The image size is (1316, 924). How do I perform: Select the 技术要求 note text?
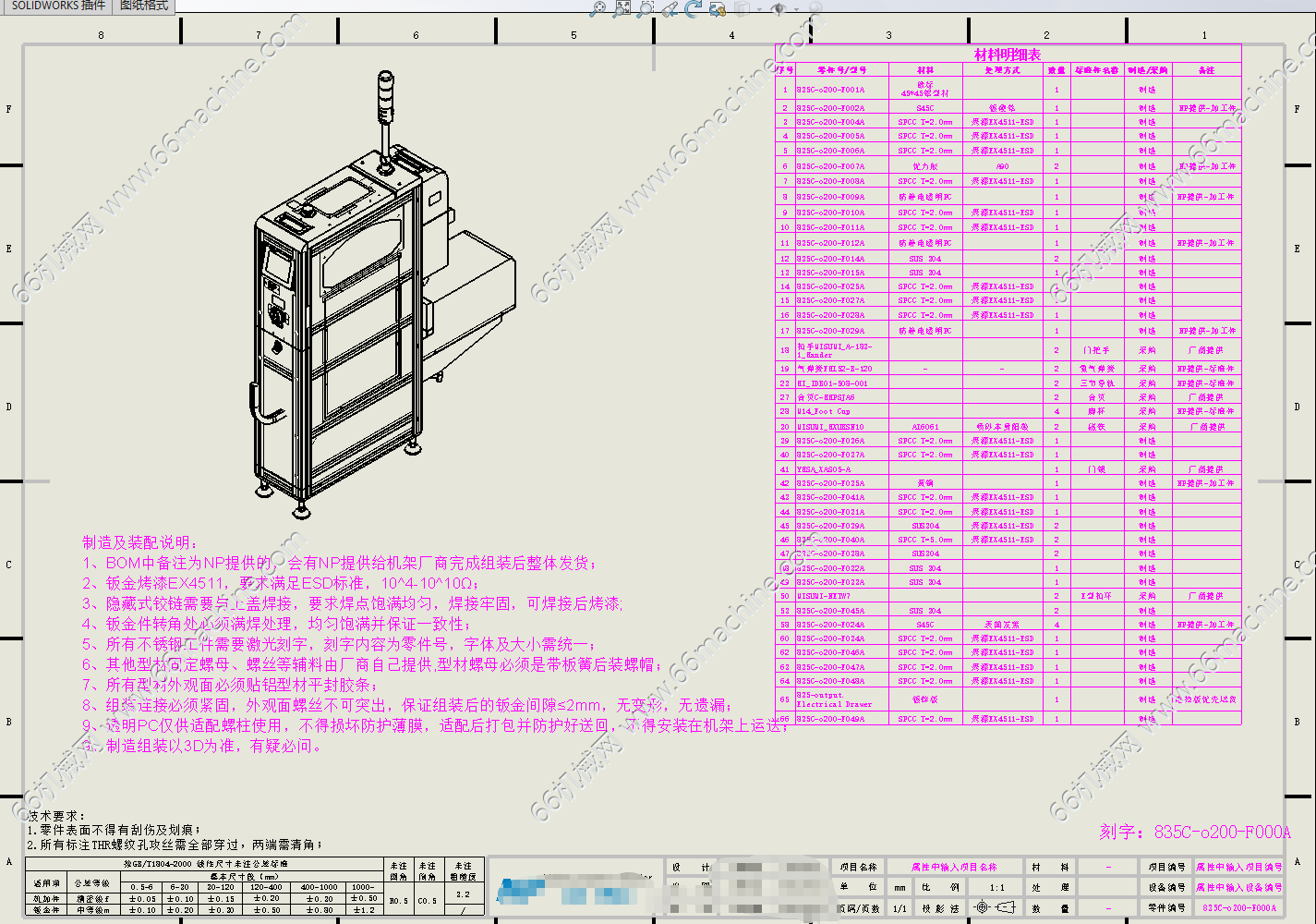pyautogui.click(x=55, y=816)
